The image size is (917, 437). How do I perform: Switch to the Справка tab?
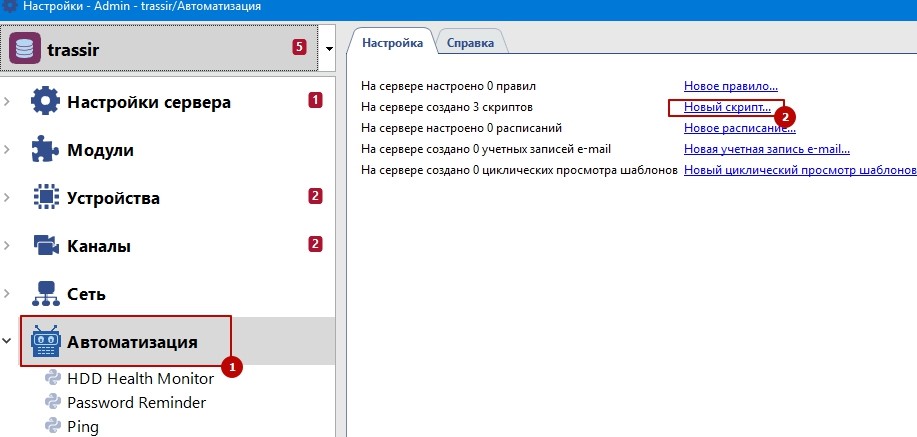click(x=469, y=43)
